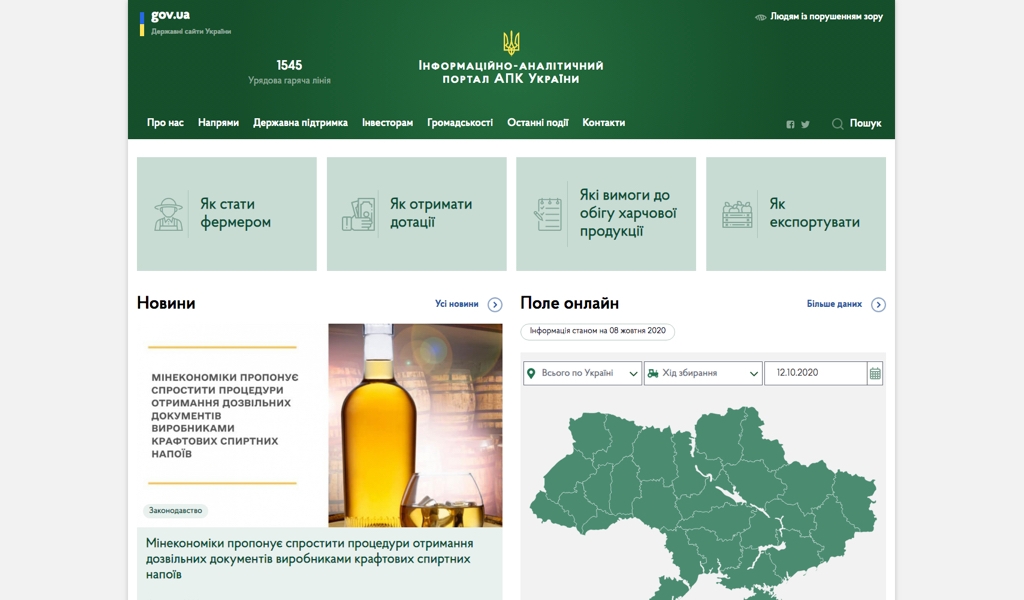Click the Поле онлайн section heading
The width and height of the screenshot is (1024, 600).
tap(569, 303)
